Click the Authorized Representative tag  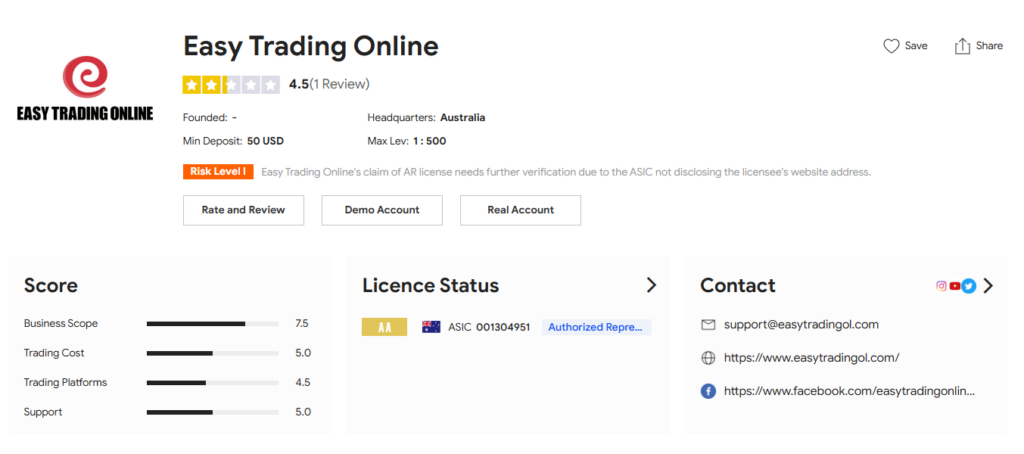596,327
